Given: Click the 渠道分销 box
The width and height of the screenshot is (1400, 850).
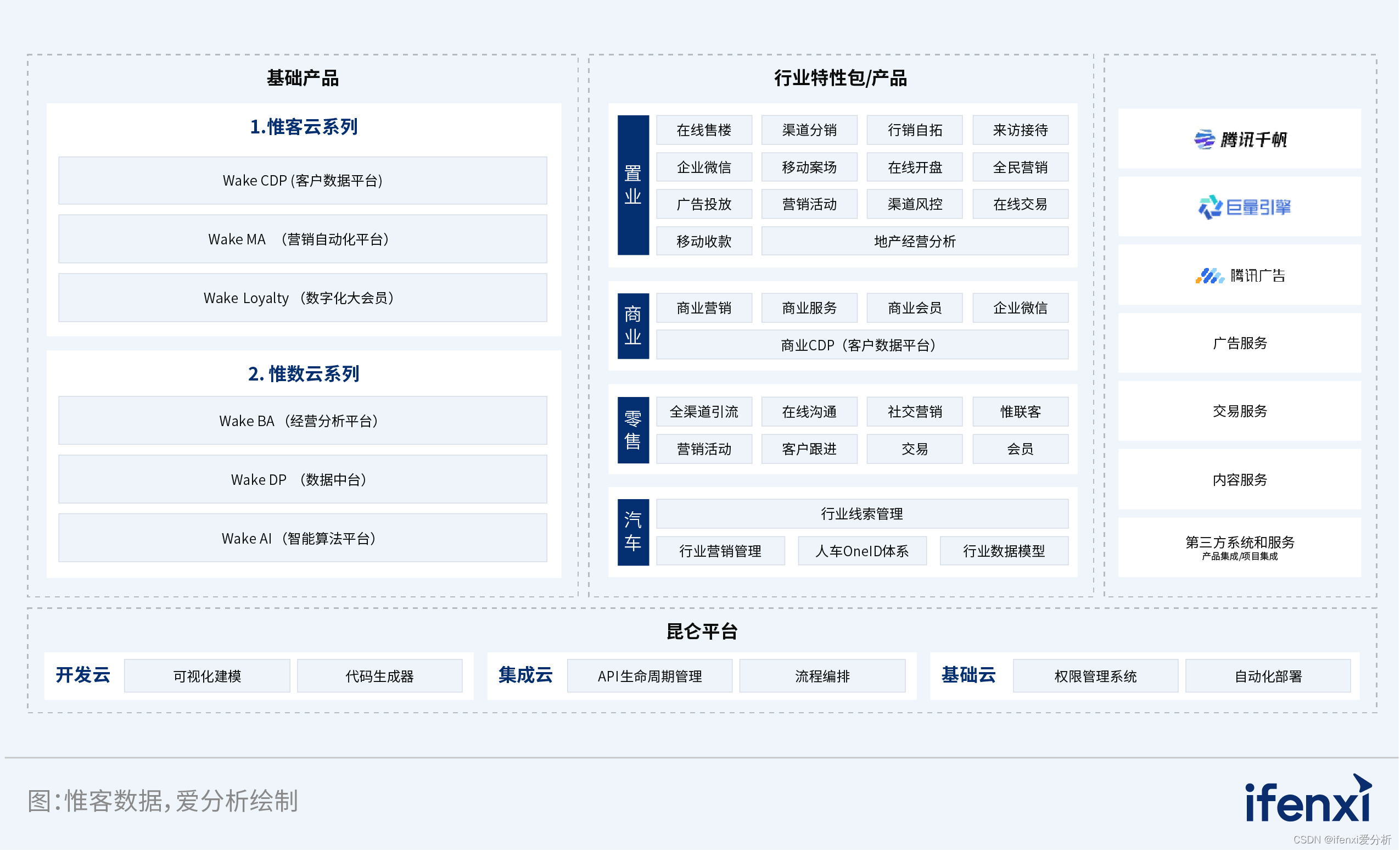Looking at the screenshot, I should [810, 130].
